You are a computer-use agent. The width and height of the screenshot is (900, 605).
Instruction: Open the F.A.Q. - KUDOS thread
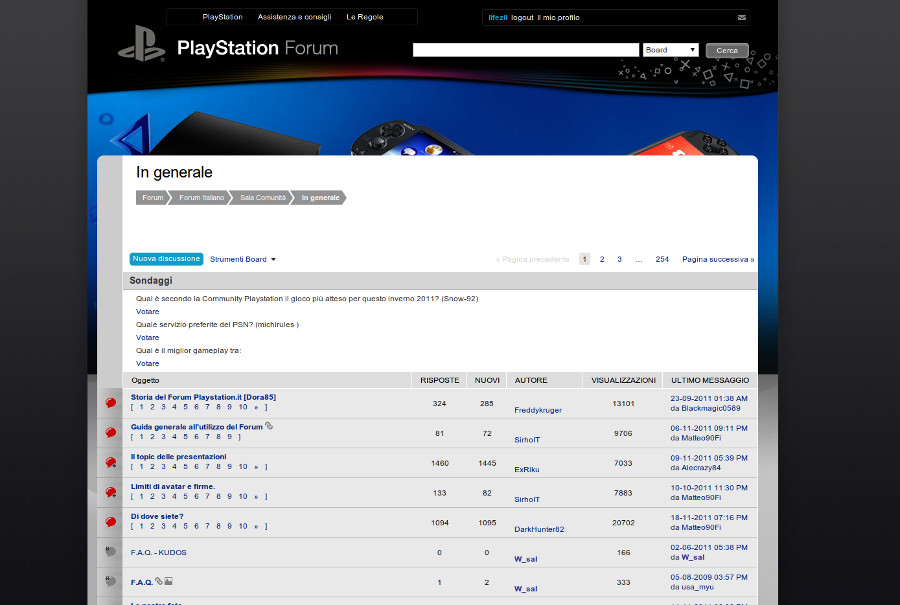pos(158,553)
